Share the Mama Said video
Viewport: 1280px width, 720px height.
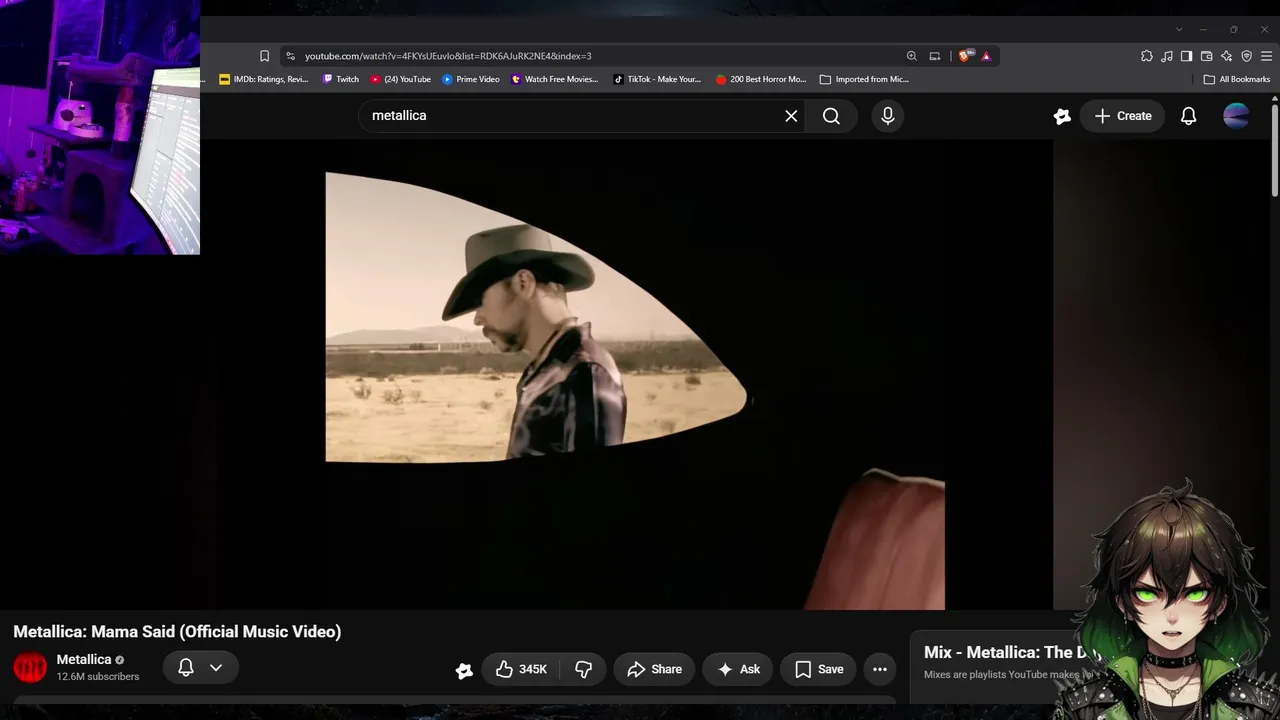(x=654, y=669)
